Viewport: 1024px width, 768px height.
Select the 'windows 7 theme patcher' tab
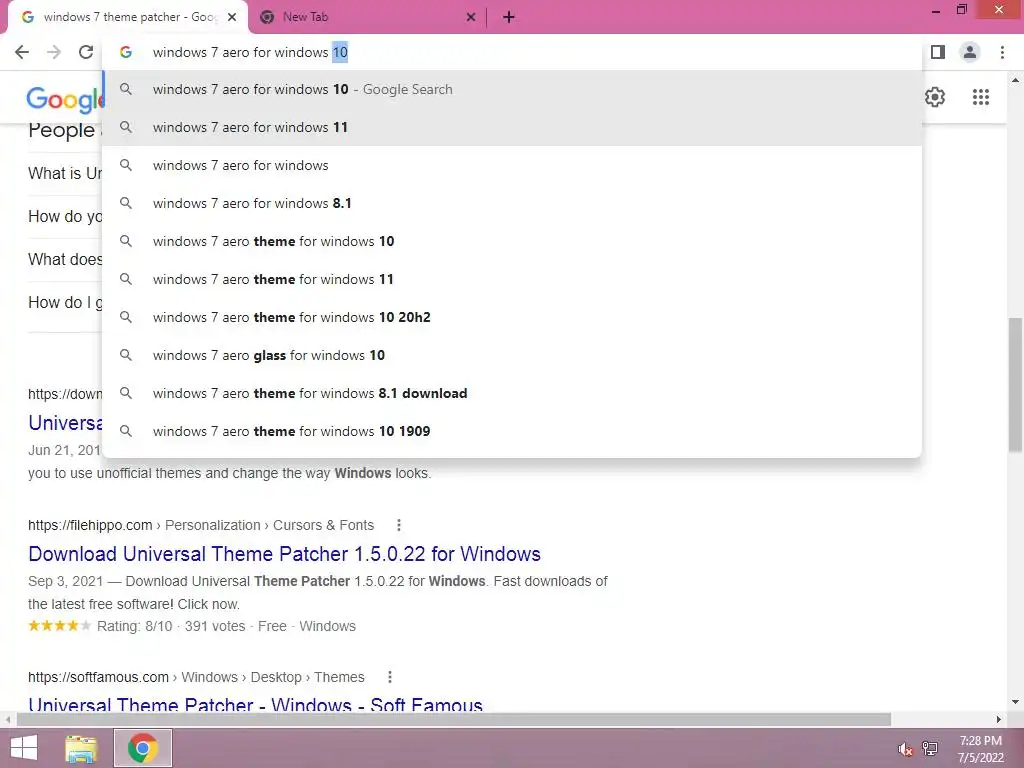coord(127,17)
